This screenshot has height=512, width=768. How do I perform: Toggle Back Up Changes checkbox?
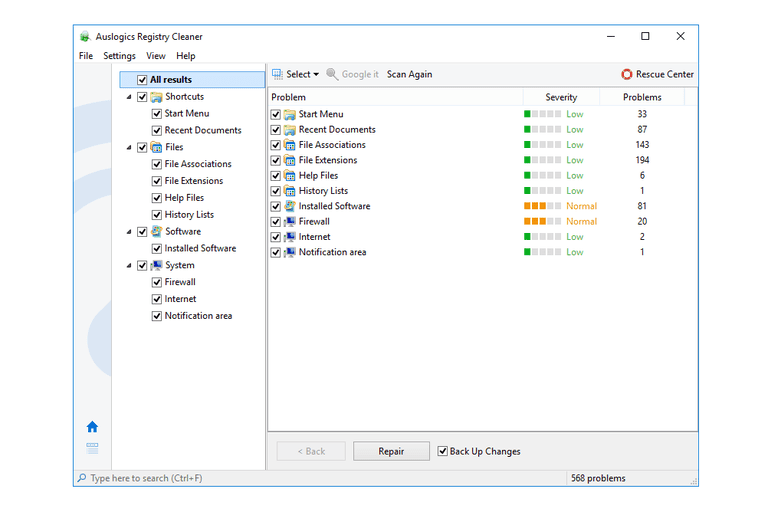click(x=442, y=451)
